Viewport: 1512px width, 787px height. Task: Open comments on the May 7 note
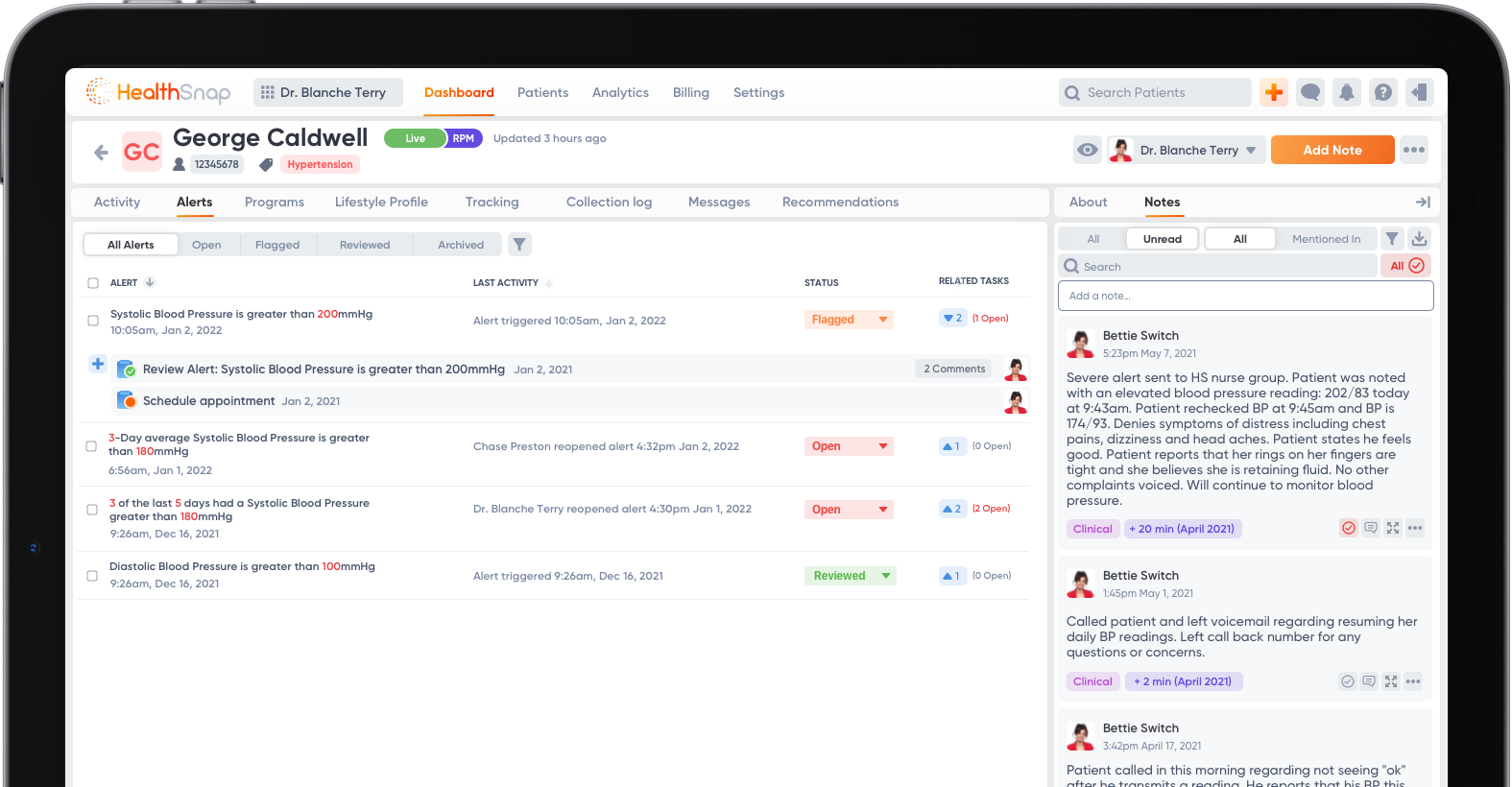click(x=1371, y=528)
